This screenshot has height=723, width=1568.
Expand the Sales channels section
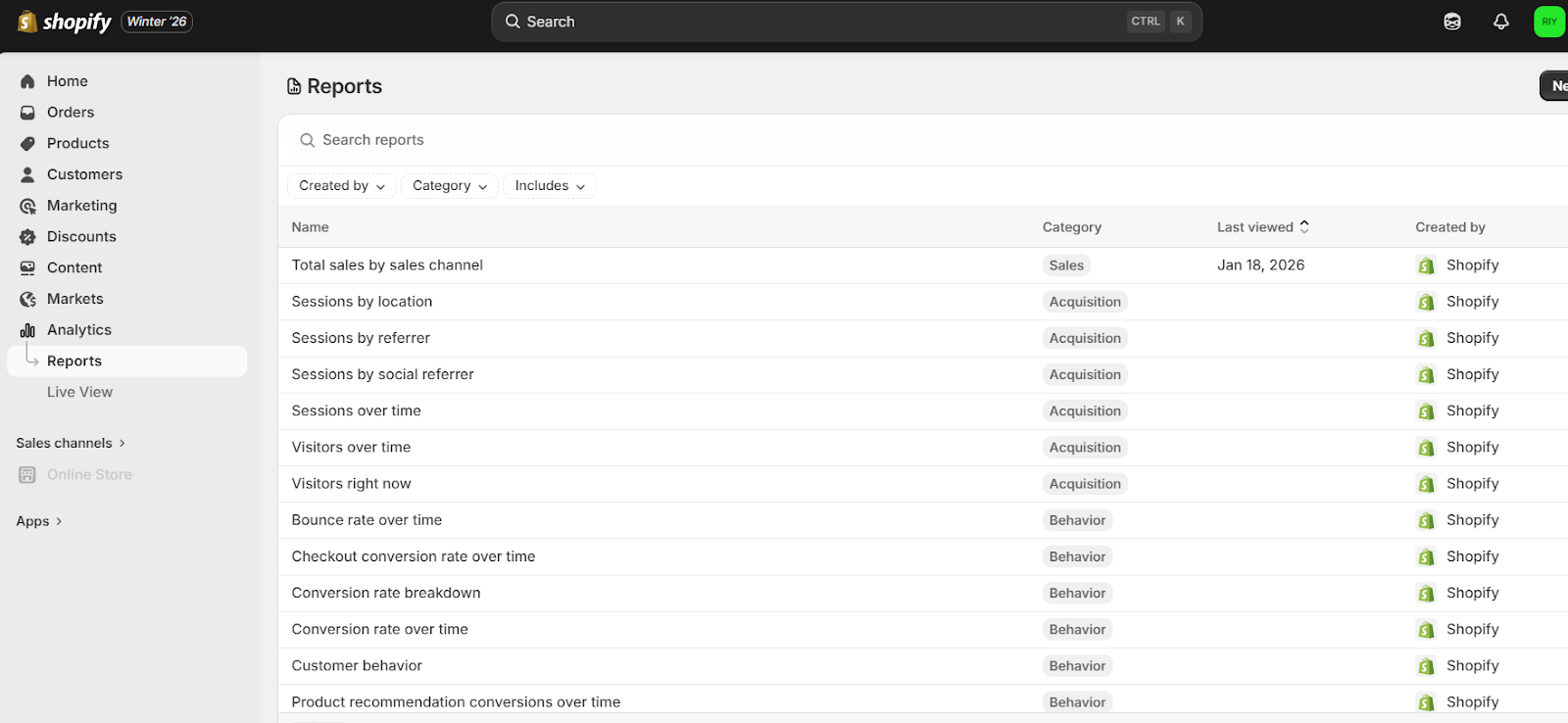[x=71, y=443]
